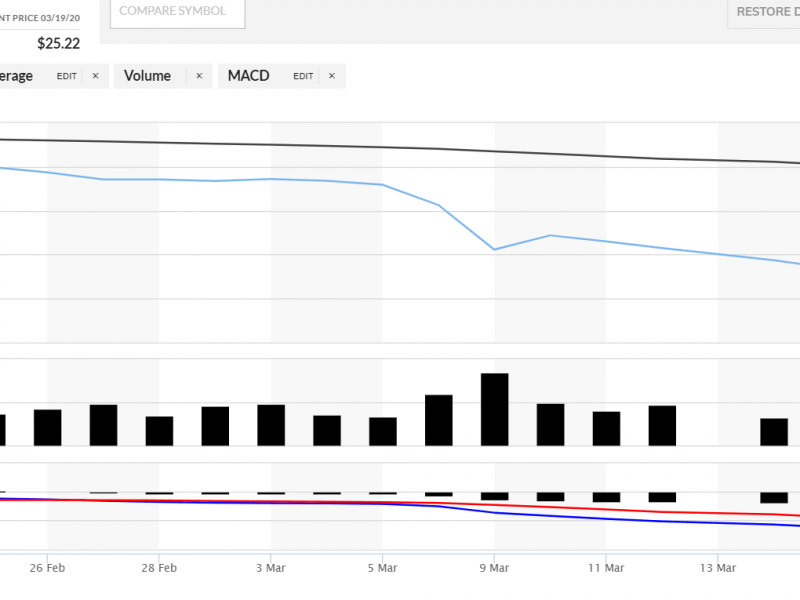Click the light blue price line's 9 Mar low

[x=495, y=249]
